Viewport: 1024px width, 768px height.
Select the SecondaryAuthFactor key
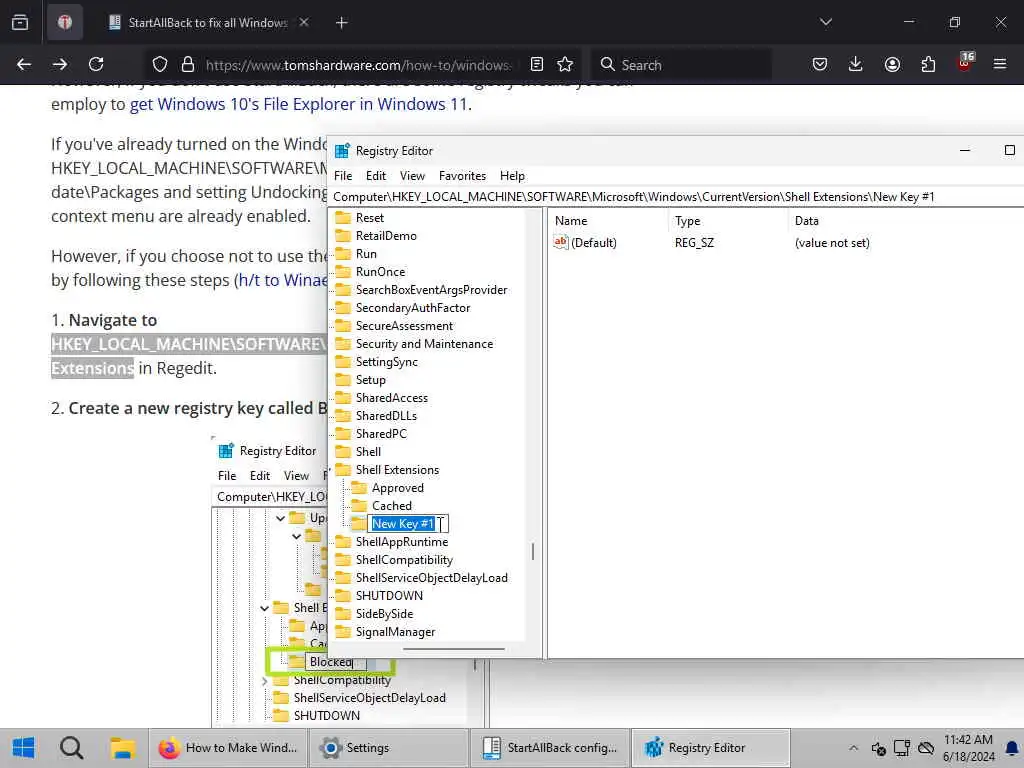pyautogui.click(x=413, y=308)
